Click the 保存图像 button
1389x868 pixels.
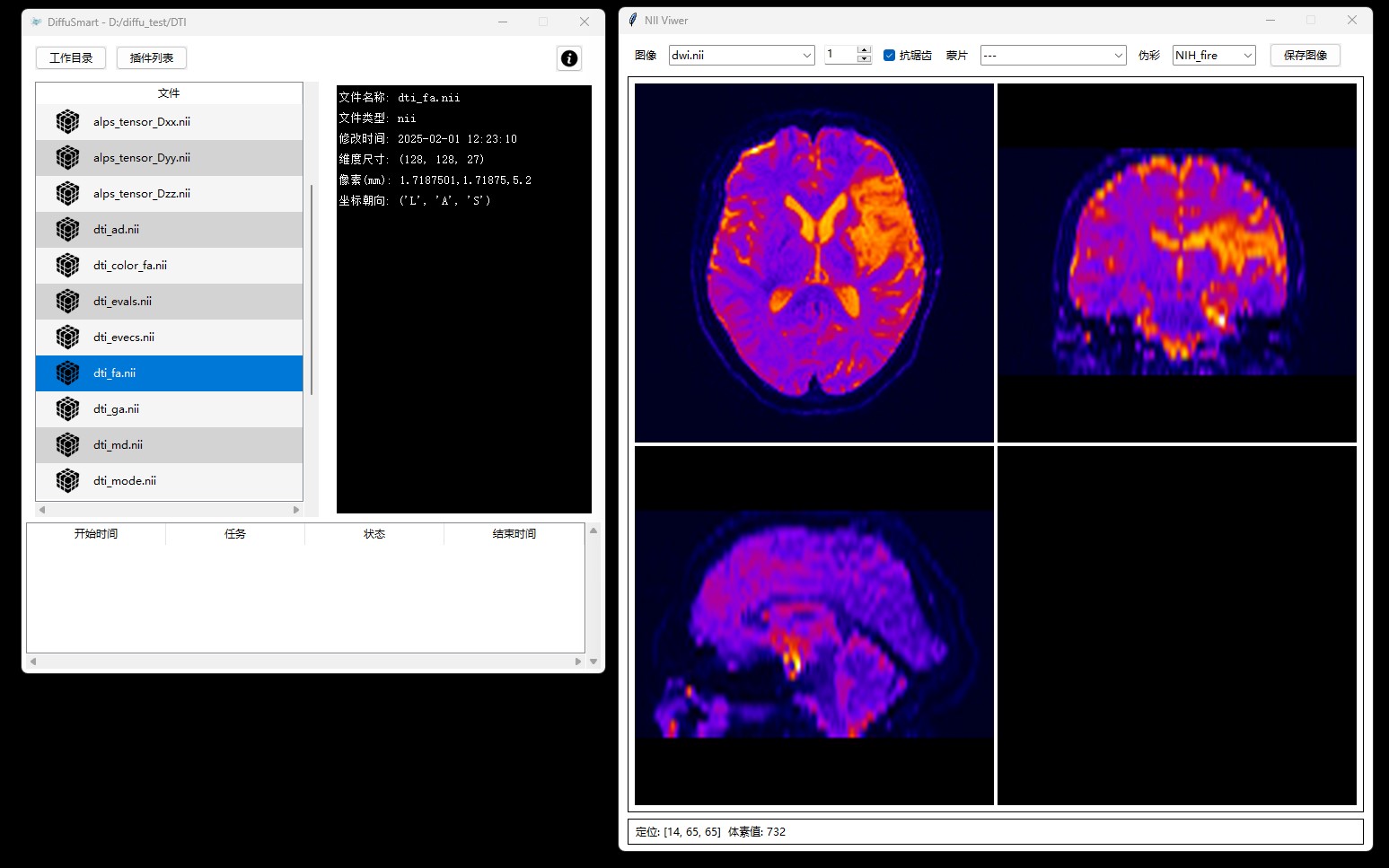pos(1305,56)
